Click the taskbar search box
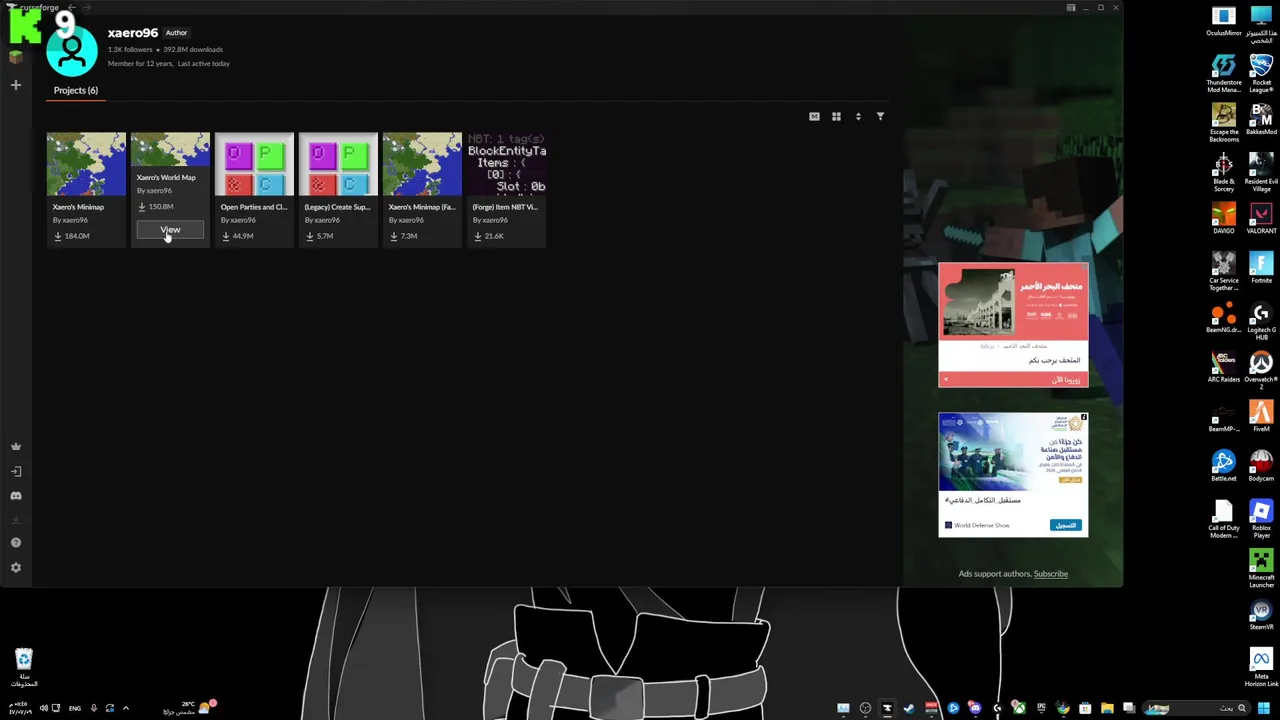Viewport: 1280px width, 720px height. [1195, 709]
